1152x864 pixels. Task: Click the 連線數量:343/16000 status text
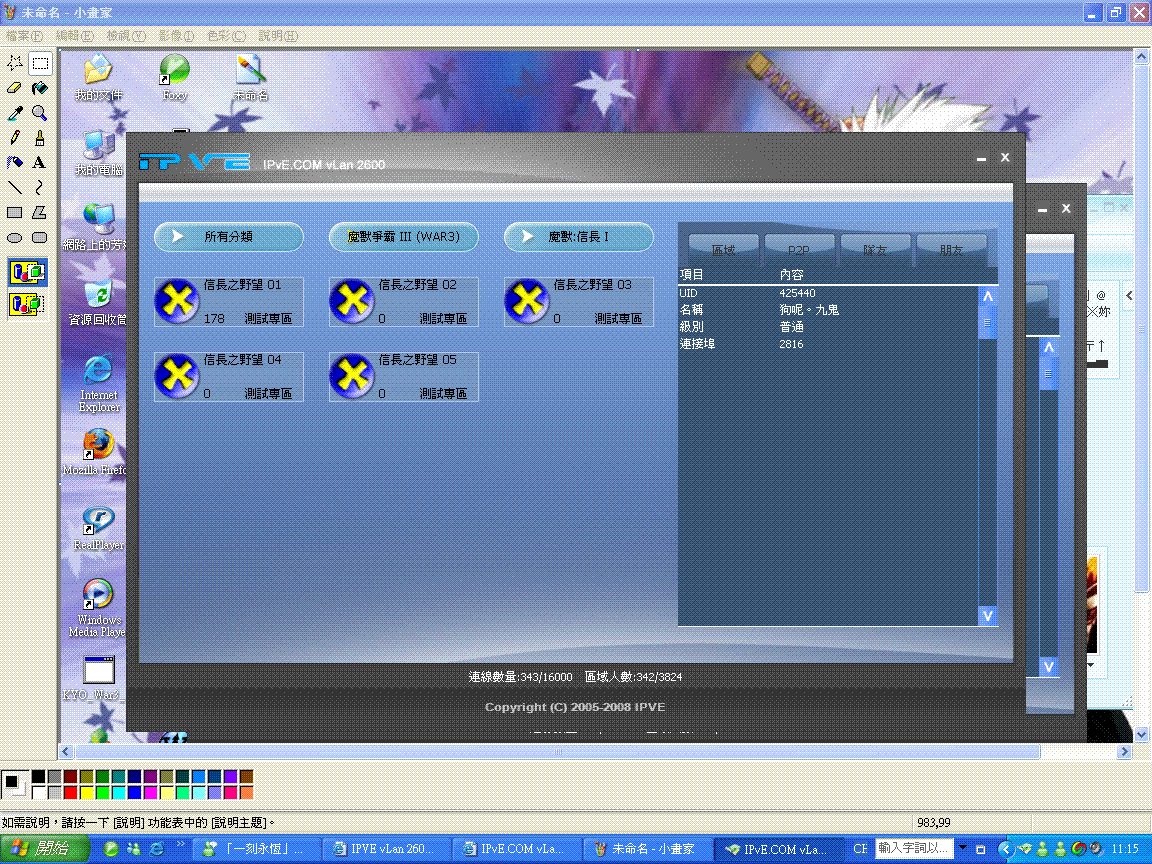(x=520, y=677)
